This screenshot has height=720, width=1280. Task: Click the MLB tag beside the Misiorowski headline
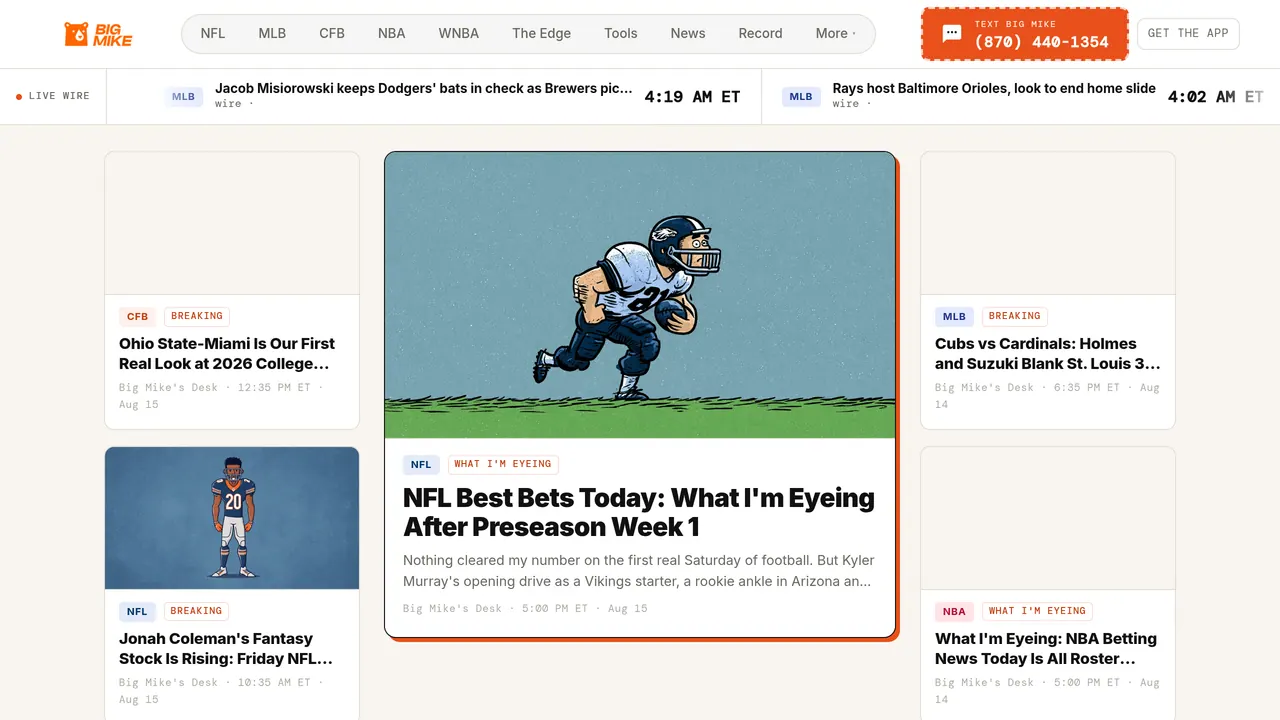[x=184, y=96]
